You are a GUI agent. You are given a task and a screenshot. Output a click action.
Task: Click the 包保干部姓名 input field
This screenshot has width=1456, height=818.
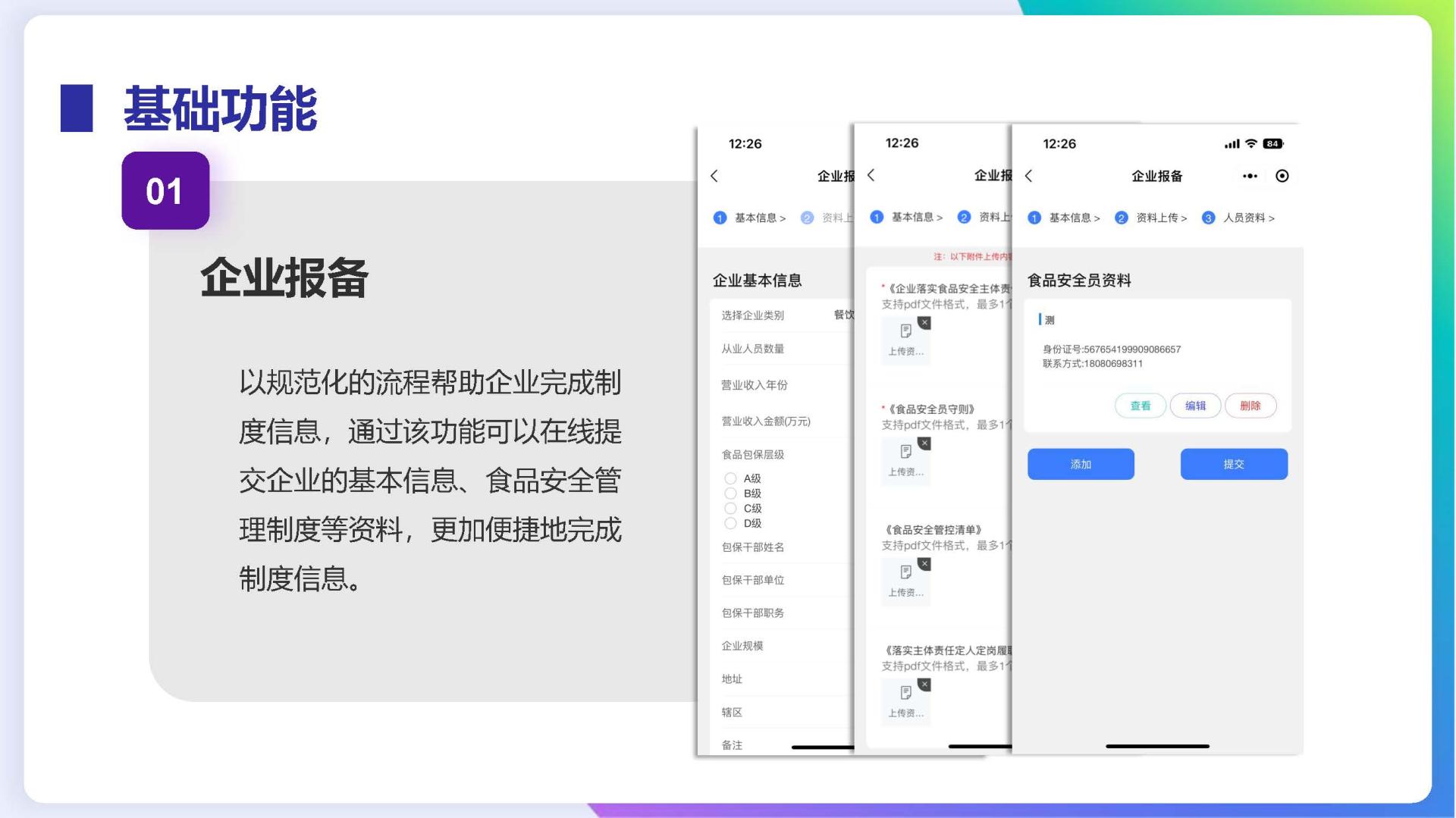[x=781, y=547]
